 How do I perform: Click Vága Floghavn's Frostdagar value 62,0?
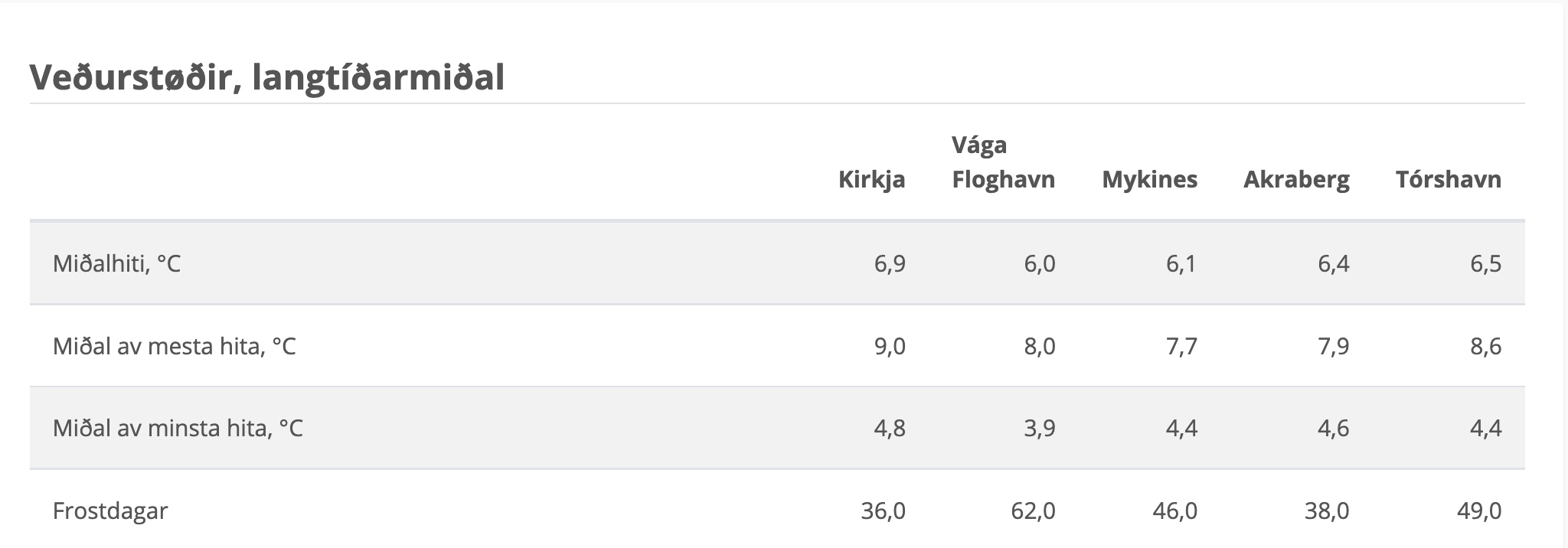tap(1033, 511)
